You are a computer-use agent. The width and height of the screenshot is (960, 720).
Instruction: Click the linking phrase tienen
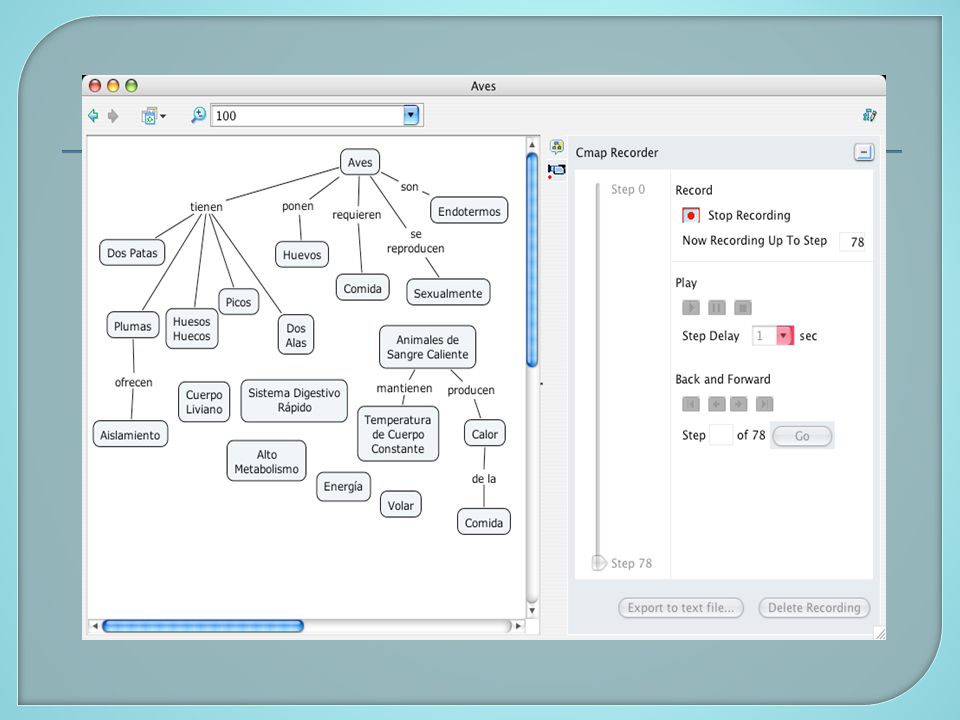206,207
